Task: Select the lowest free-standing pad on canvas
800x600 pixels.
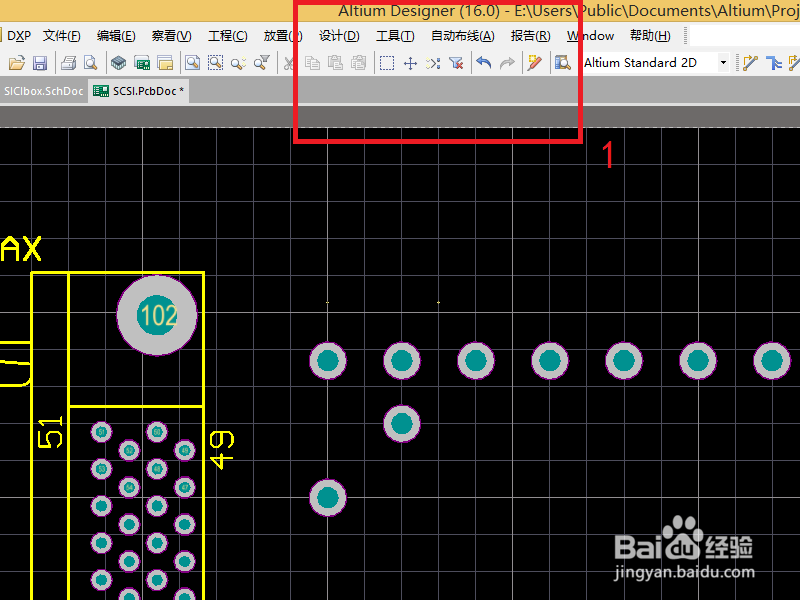Action: pyautogui.click(x=328, y=497)
